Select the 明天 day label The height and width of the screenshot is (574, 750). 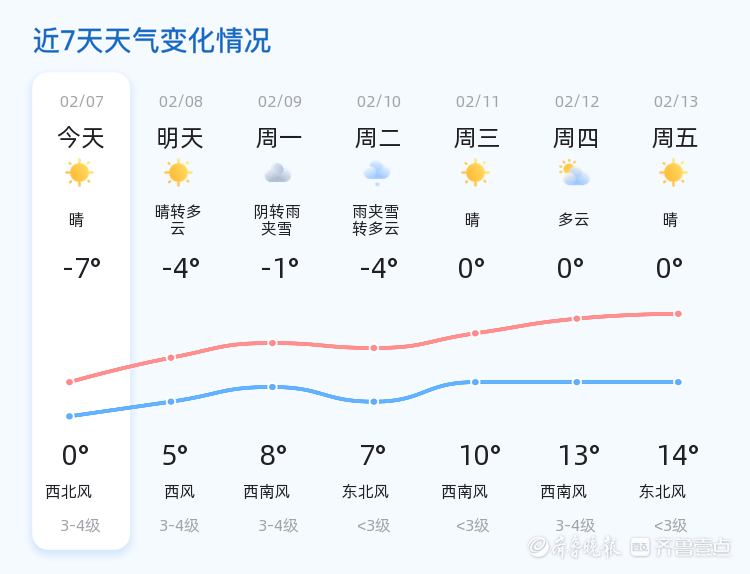point(180,137)
